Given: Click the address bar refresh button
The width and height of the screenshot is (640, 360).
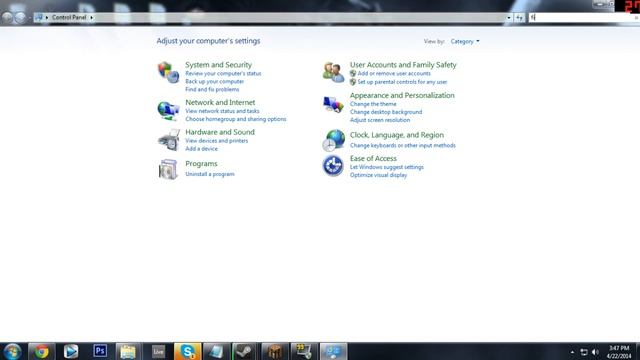Looking at the screenshot, I should (x=519, y=18).
